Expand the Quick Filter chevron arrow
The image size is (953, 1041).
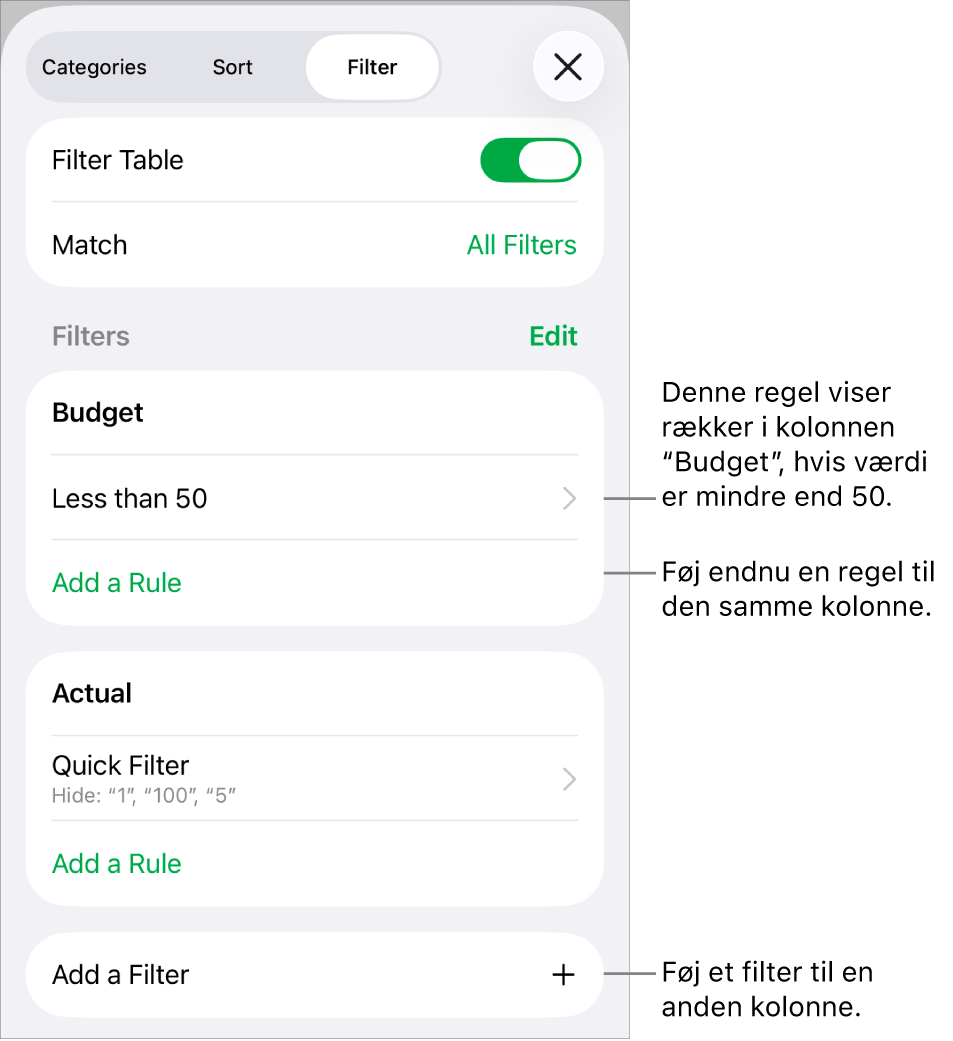coord(569,779)
